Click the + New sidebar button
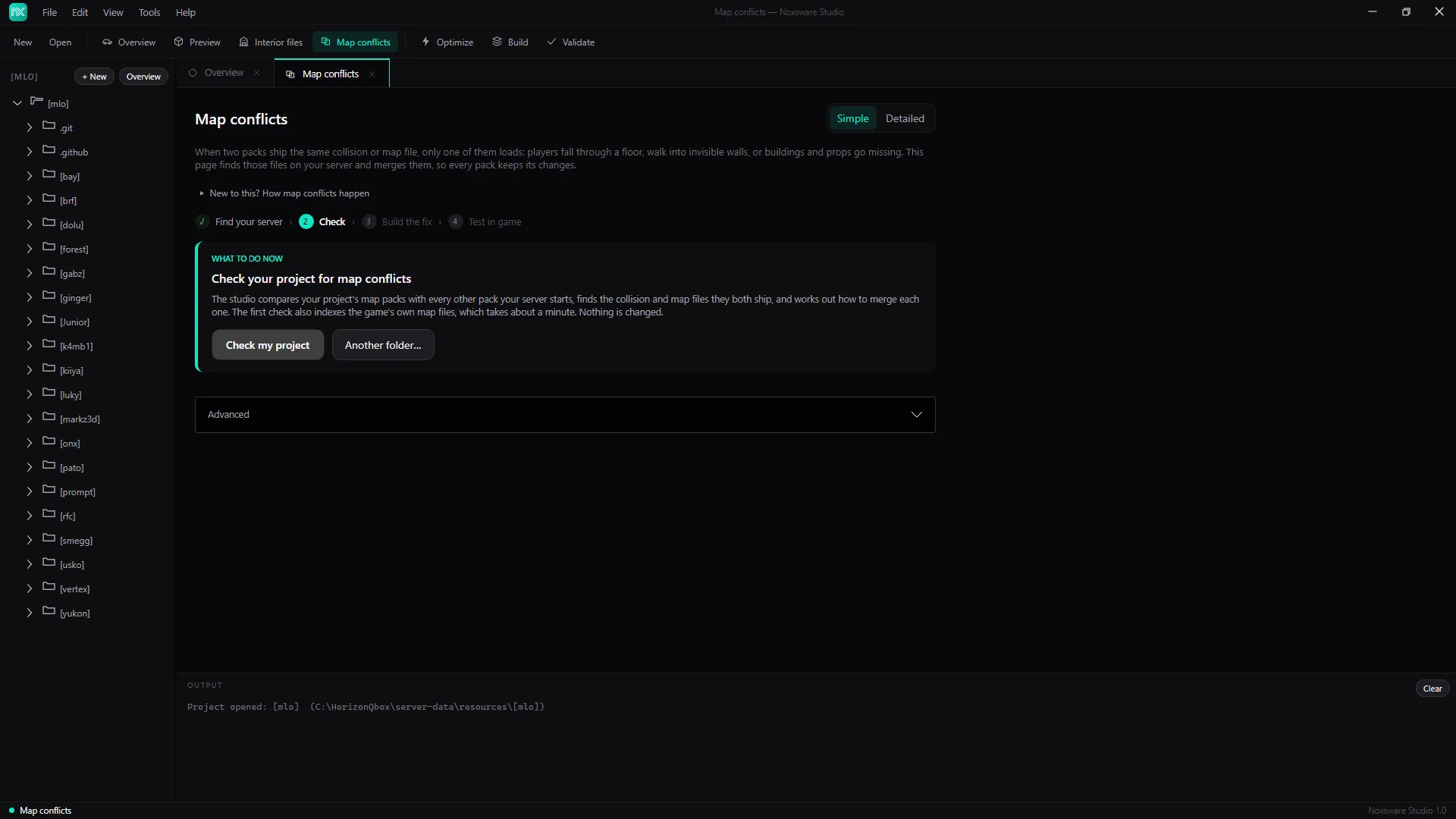The height and width of the screenshot is (819, 1456). coord(94,77)
